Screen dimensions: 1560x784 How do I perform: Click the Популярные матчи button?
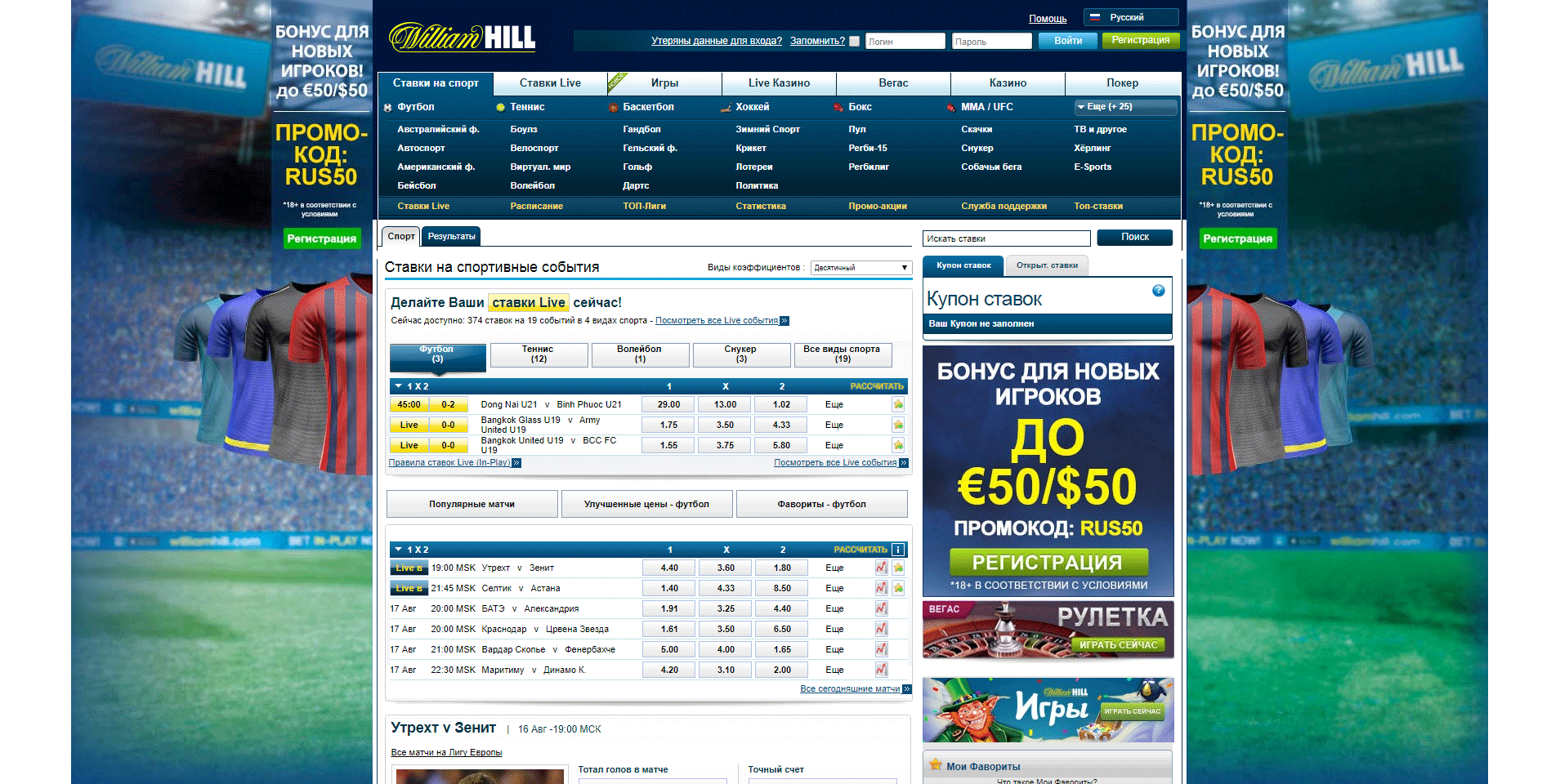[x=472, y=504]
